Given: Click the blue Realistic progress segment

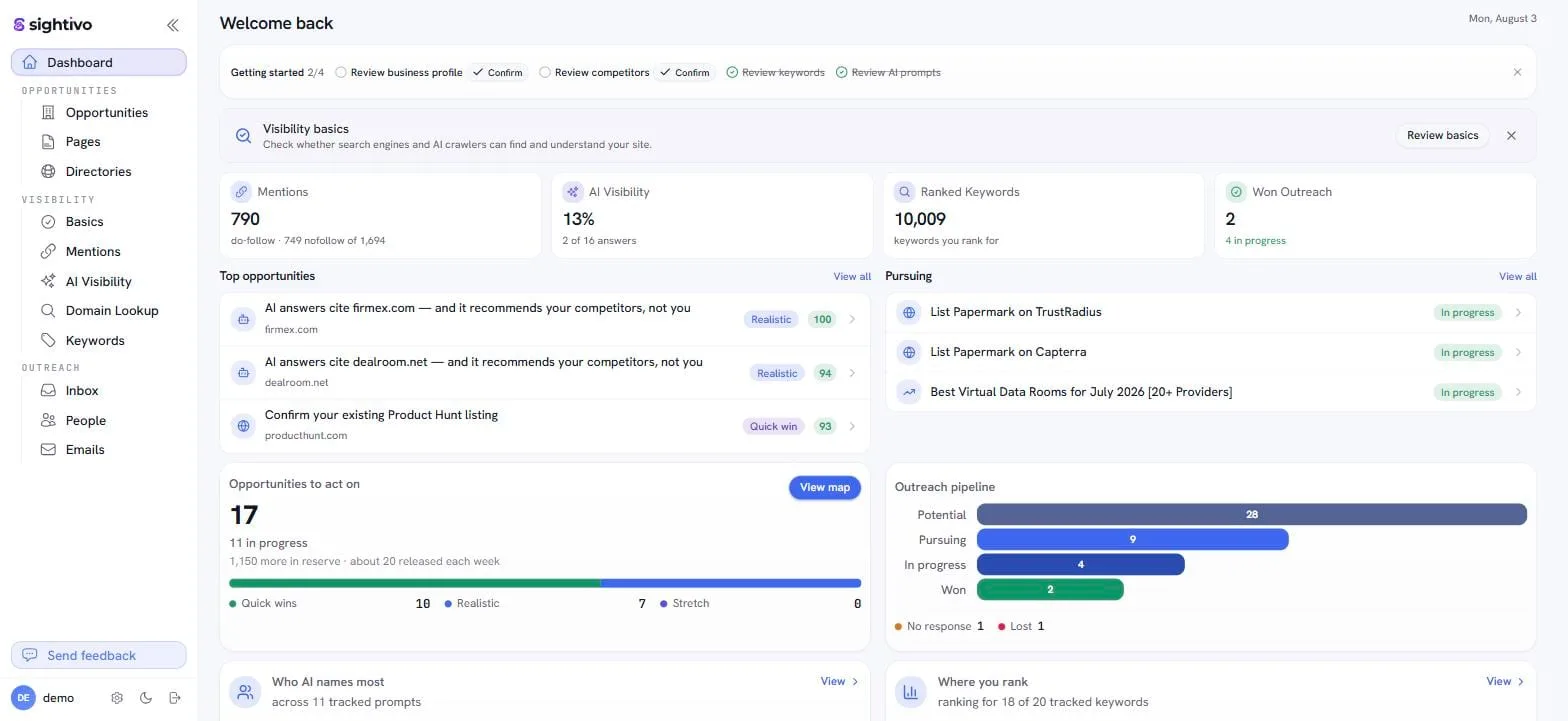Looking at the screenshot, I should click(x=731, y=583).
